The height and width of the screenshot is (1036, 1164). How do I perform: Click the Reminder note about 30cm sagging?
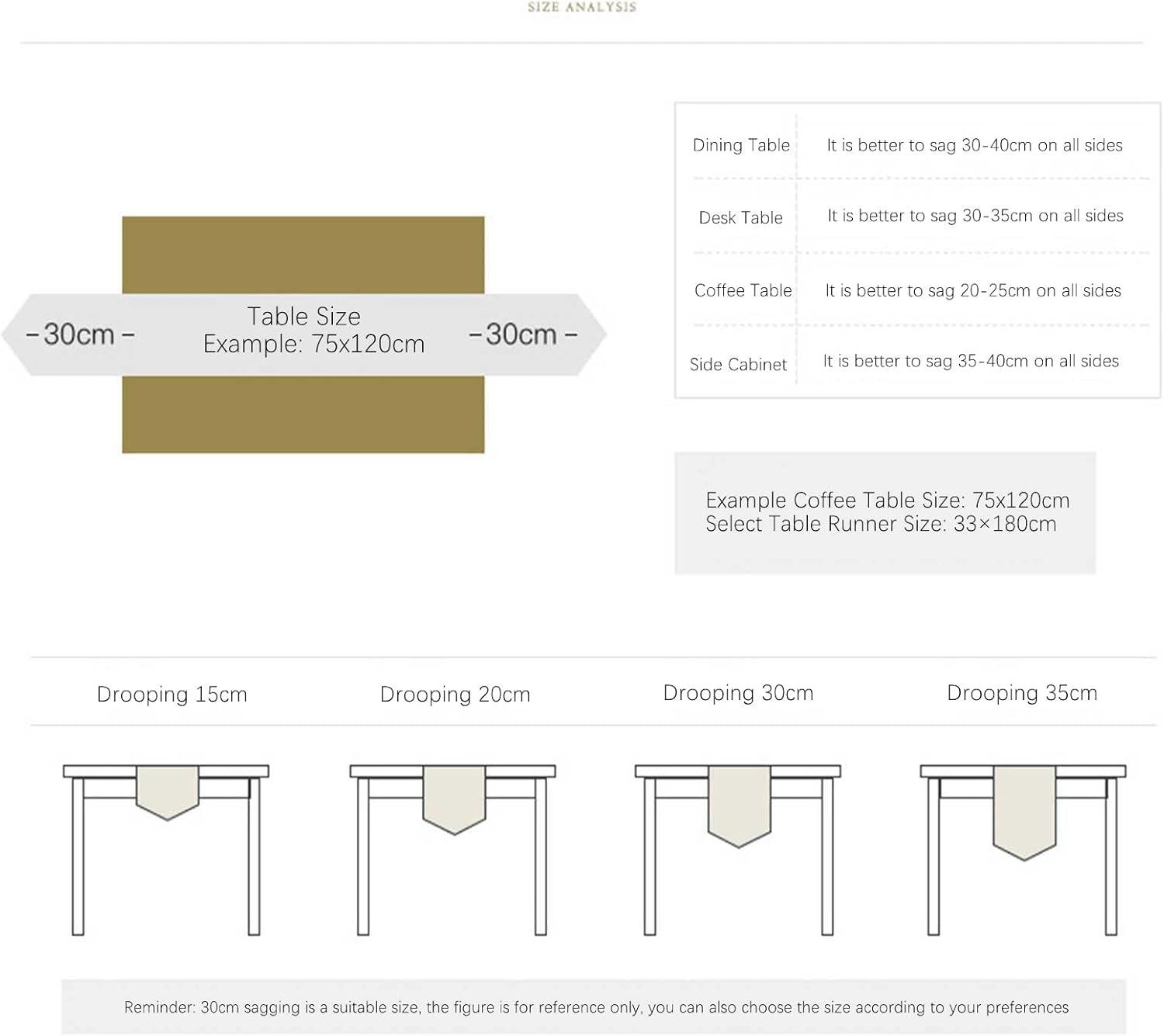[x=596, y=1007]
